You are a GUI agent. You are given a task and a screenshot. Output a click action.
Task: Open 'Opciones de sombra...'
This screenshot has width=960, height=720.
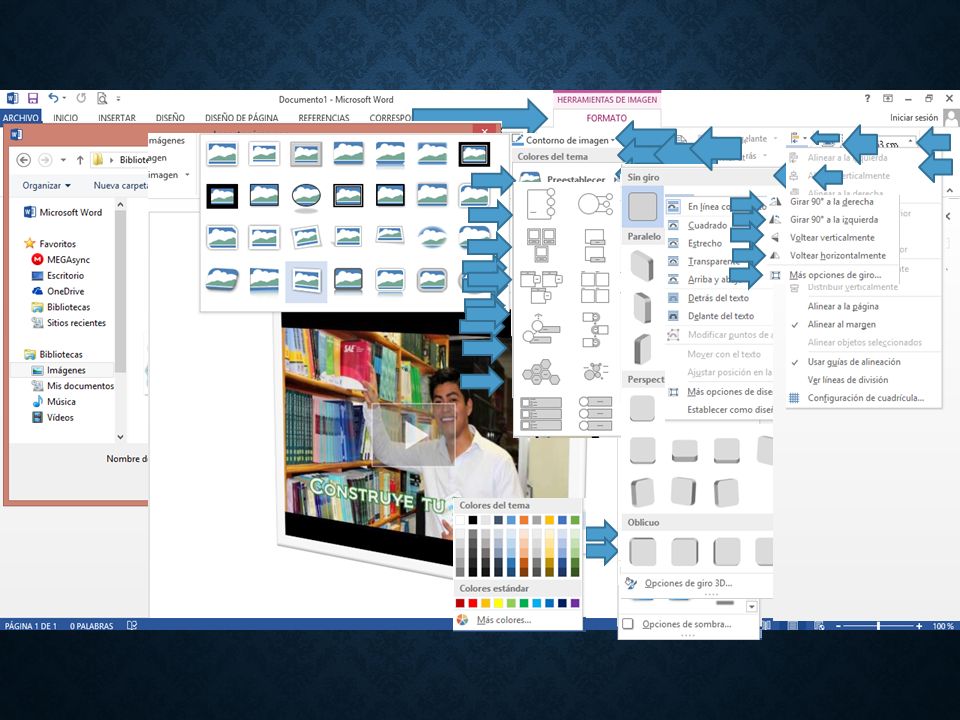pos(686,624)
